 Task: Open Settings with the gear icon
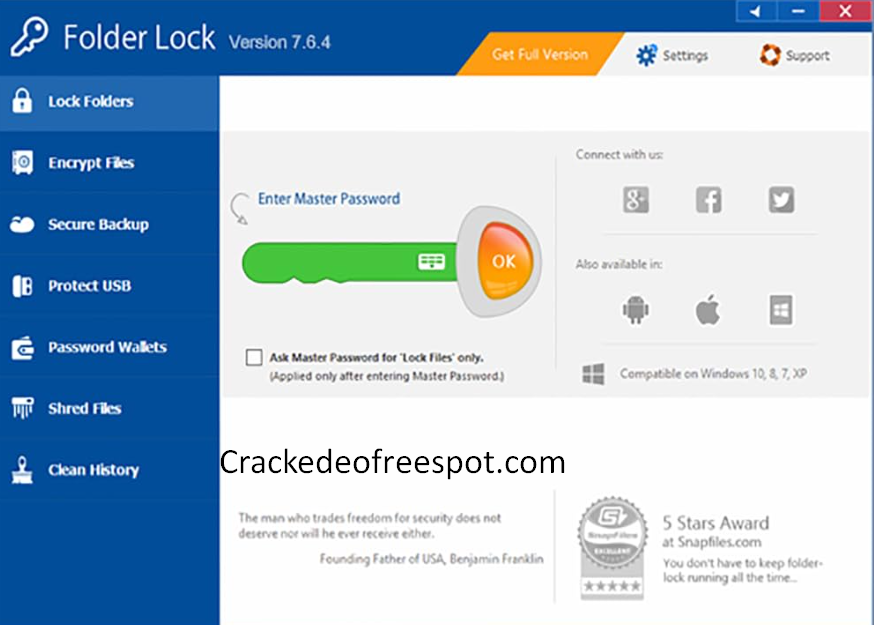(x=646, y=55)
